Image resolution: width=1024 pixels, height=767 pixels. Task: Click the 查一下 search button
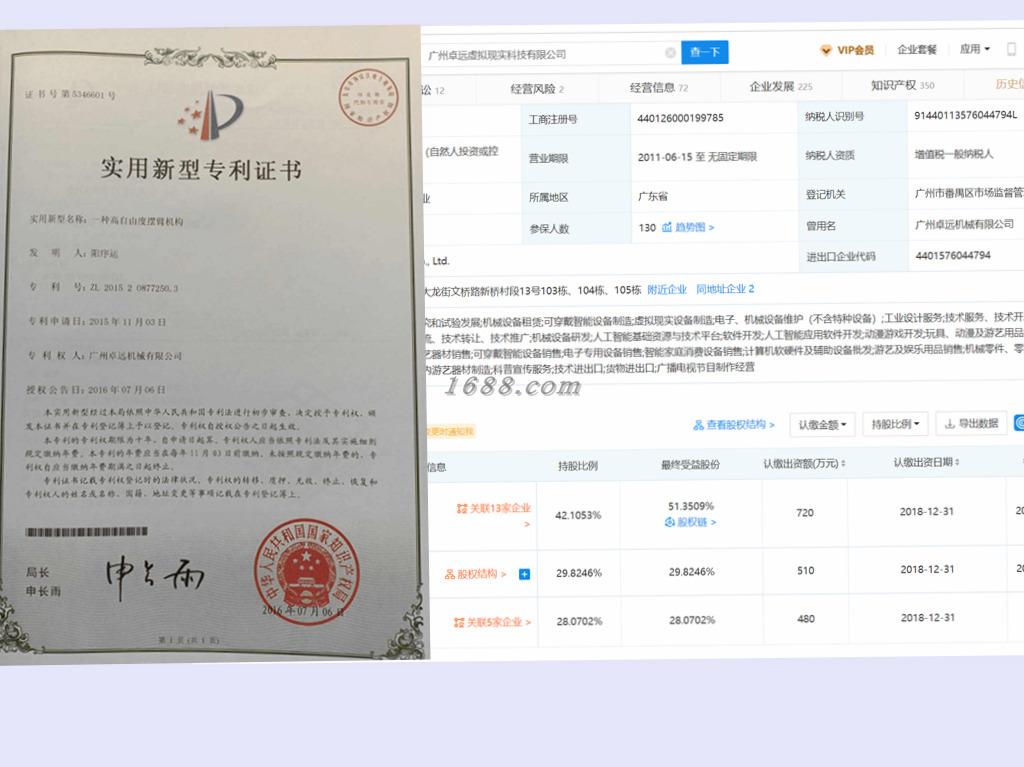(x=704, y=52)
